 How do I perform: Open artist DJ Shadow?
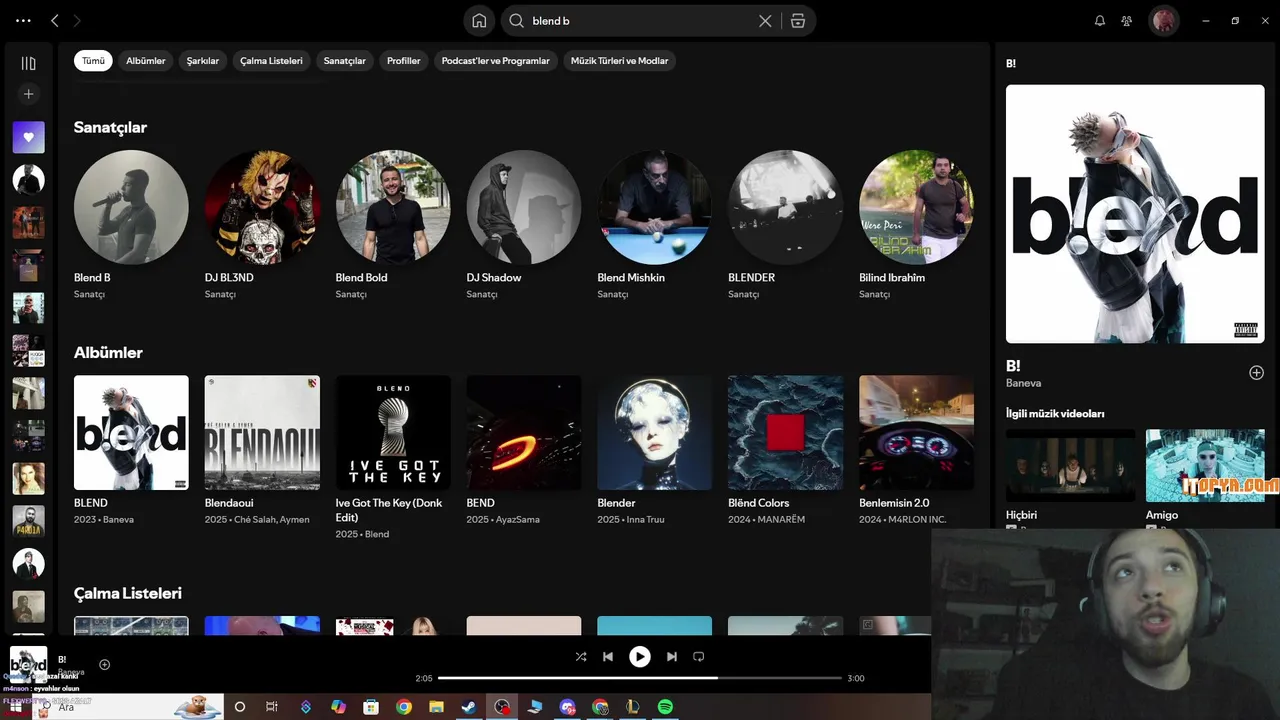pyautogui.click(x=524, y=207)
